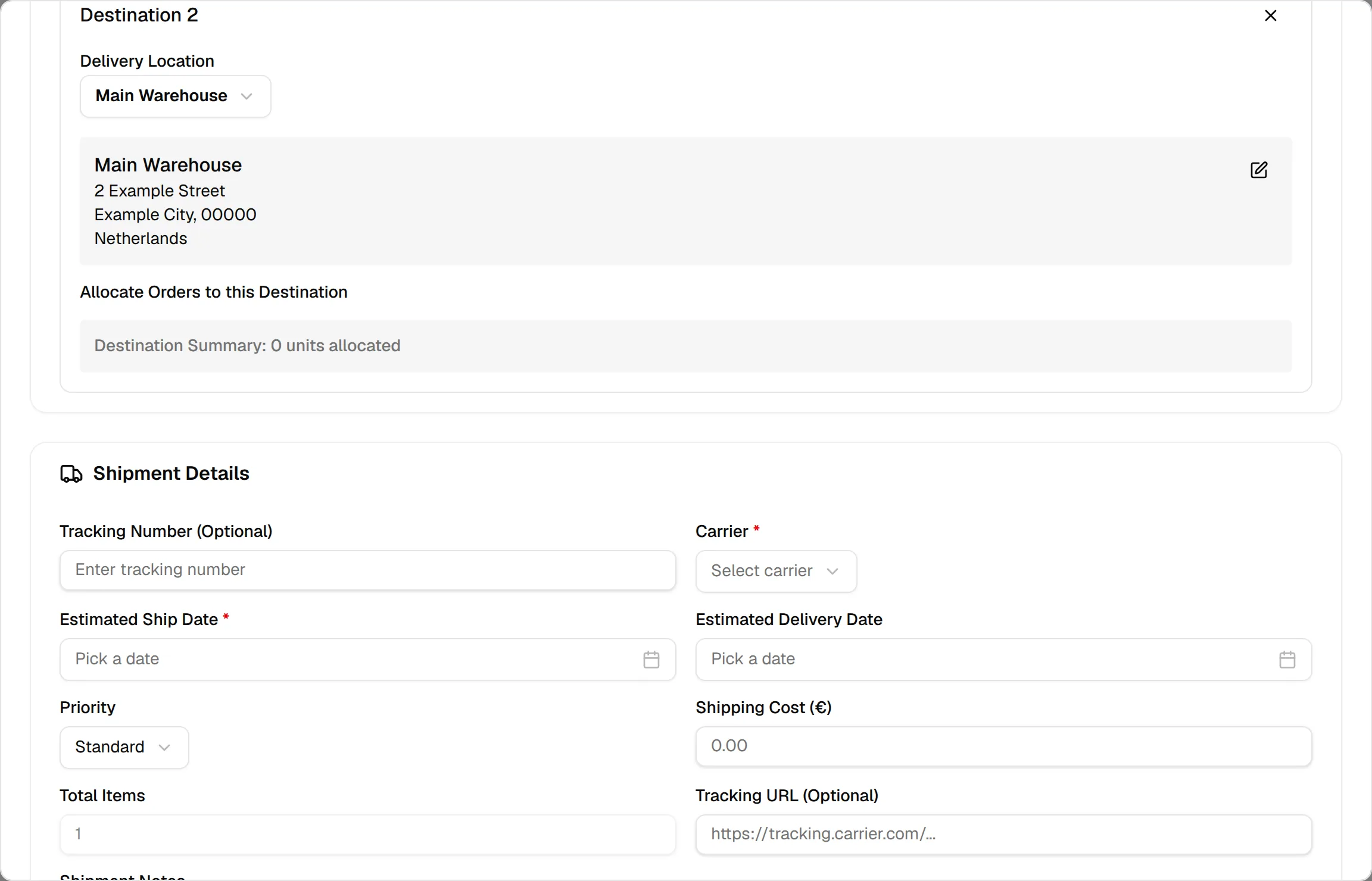Click the Shipping Cost input

[x=1003, y=746]
